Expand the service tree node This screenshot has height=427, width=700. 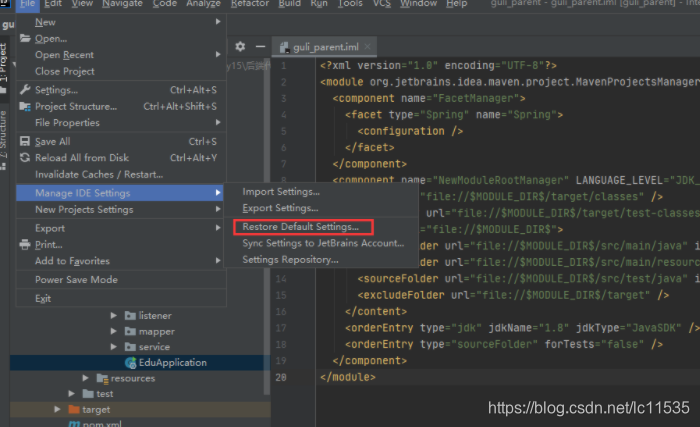pos(114,347)
